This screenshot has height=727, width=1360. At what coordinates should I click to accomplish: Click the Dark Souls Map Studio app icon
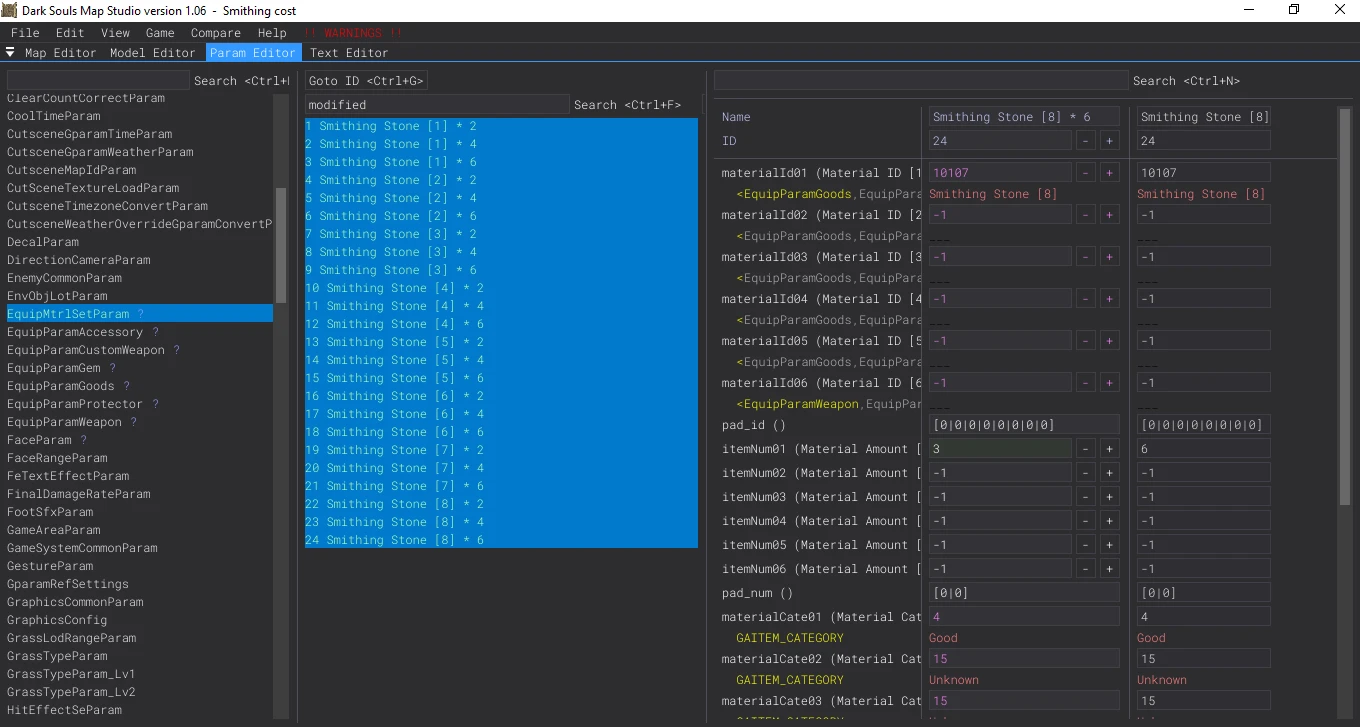click(11, 10)
